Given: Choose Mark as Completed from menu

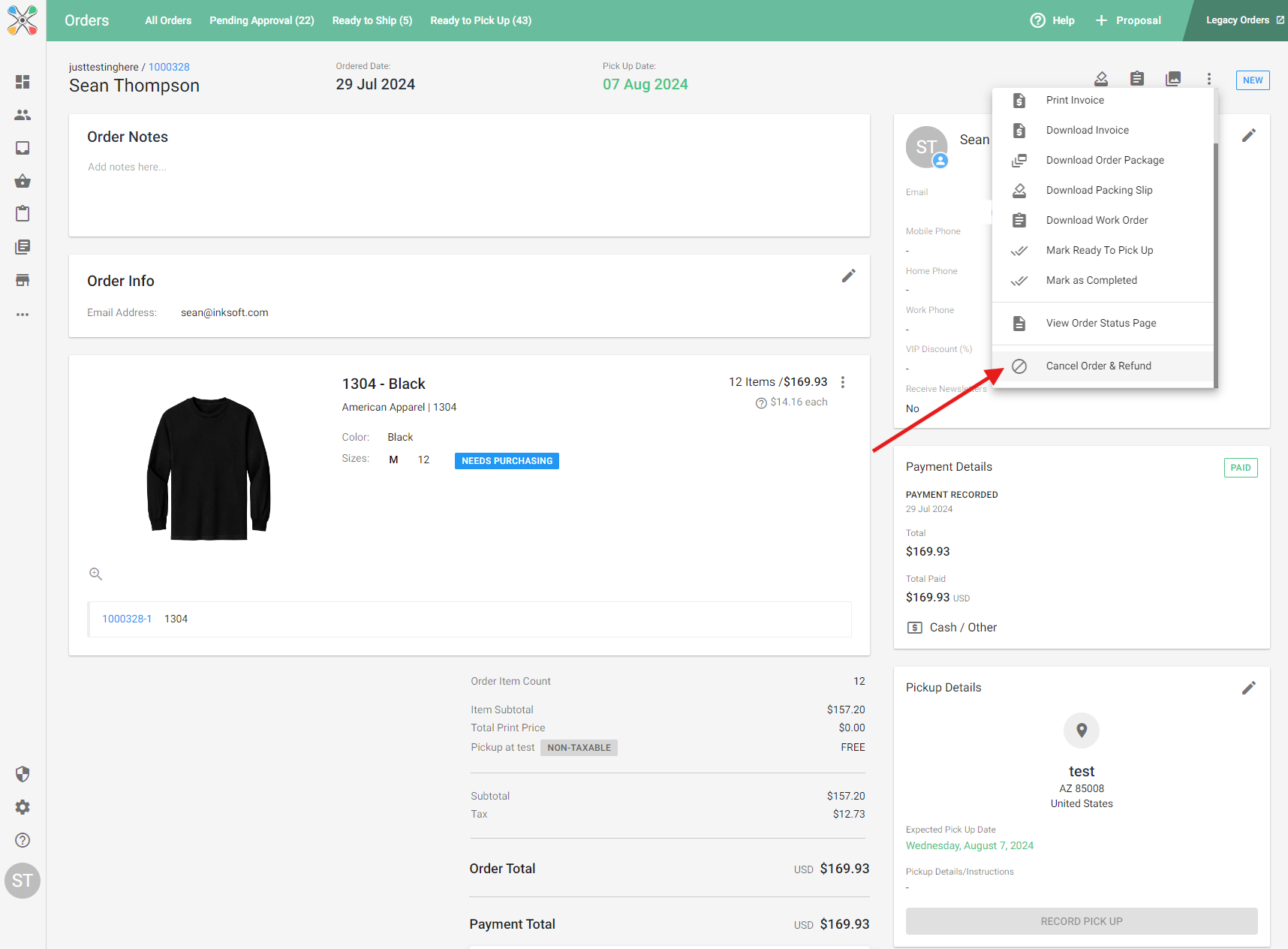Looking at the screenshot, I should pos(1091,280).
